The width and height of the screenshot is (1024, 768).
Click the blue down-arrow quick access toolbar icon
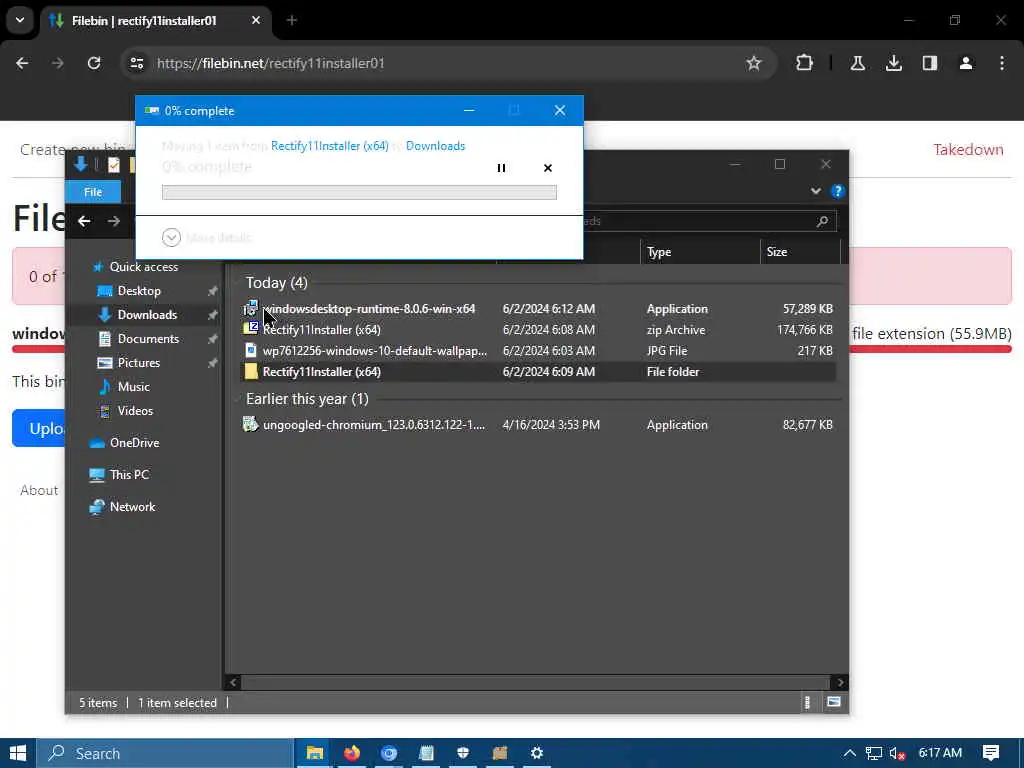[81, 164]
